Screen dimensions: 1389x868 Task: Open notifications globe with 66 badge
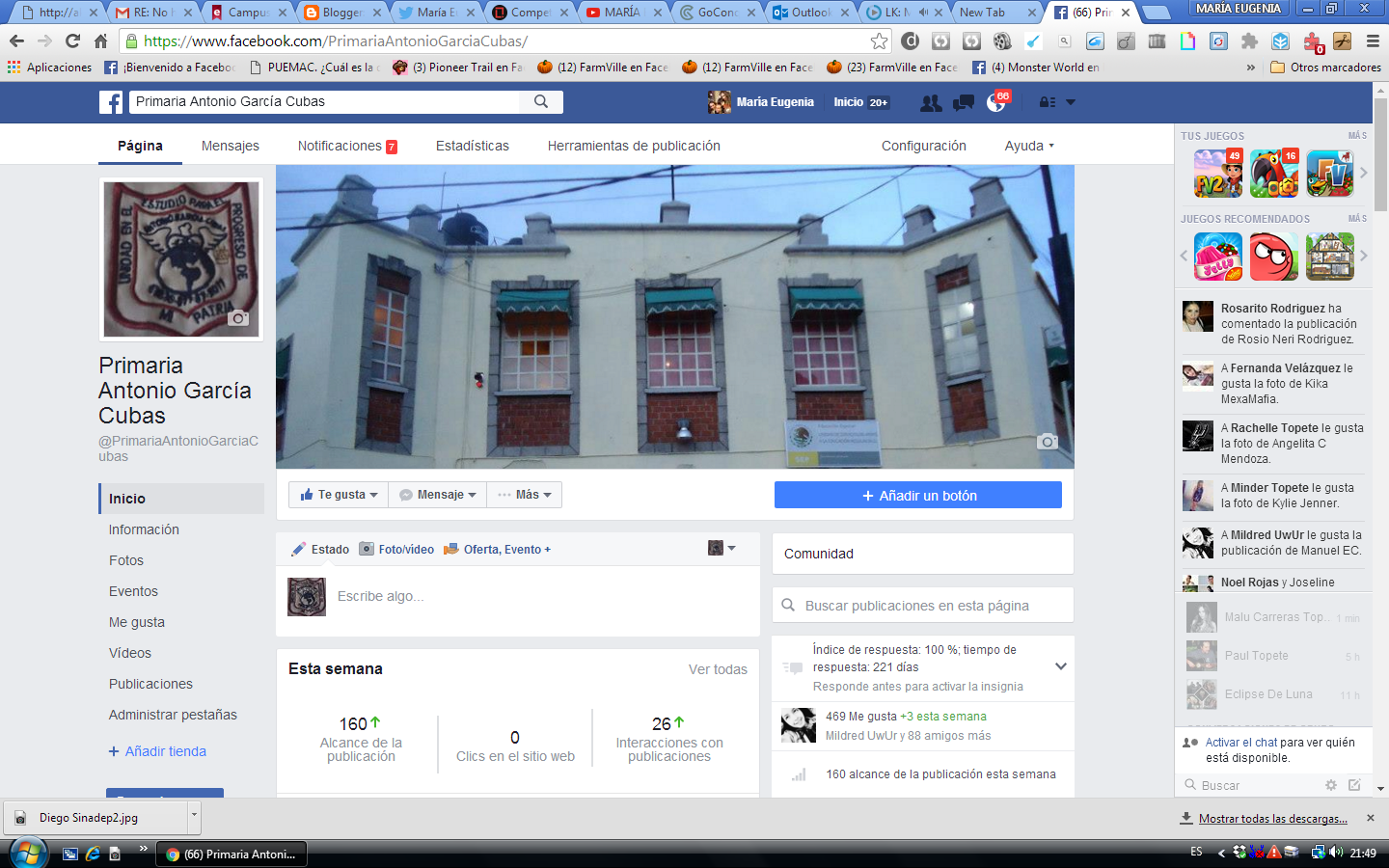click(996, 102)
